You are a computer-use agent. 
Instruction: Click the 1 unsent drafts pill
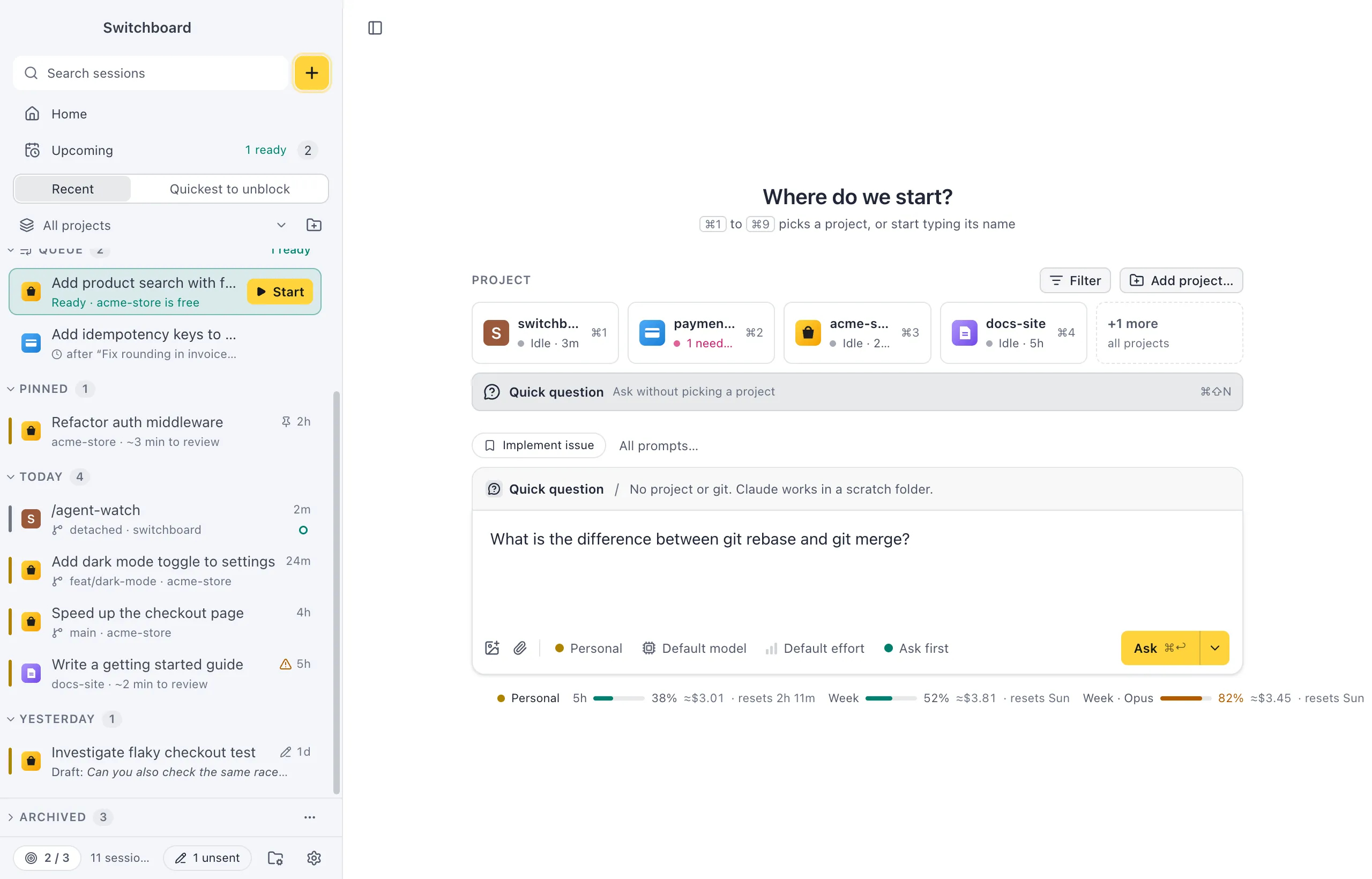click(x=207, y=858)
